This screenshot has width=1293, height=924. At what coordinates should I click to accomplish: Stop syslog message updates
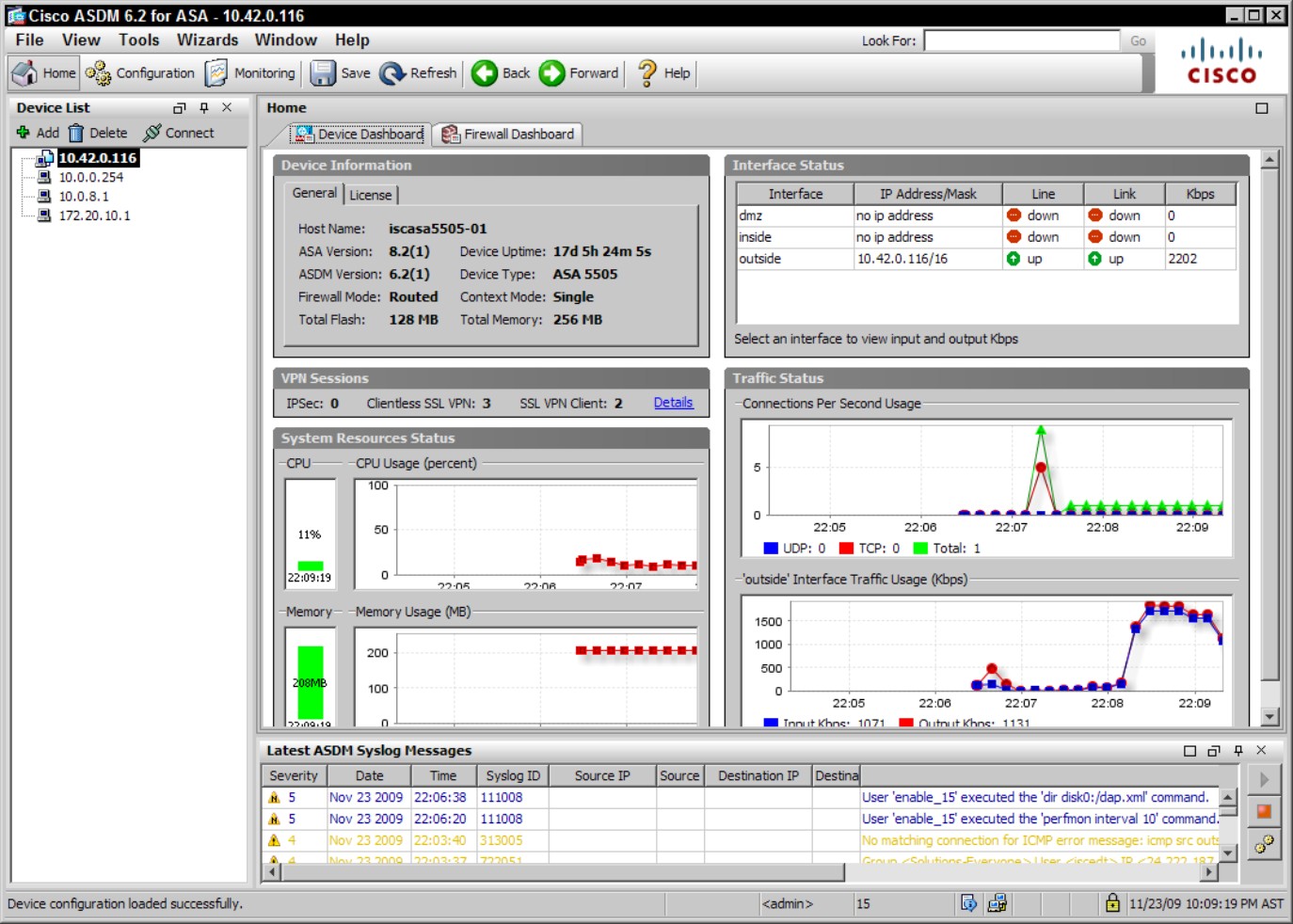click(x=1264, y=812)
